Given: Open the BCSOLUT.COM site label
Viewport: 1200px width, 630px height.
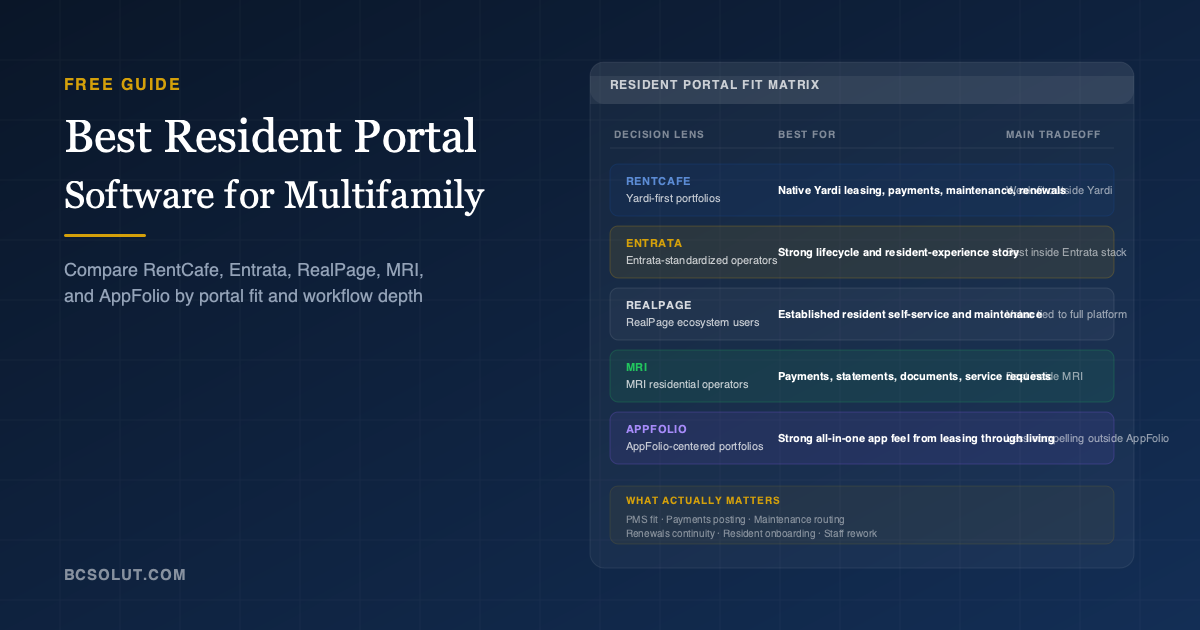Looking at the screenshot, I should point(124,575).
